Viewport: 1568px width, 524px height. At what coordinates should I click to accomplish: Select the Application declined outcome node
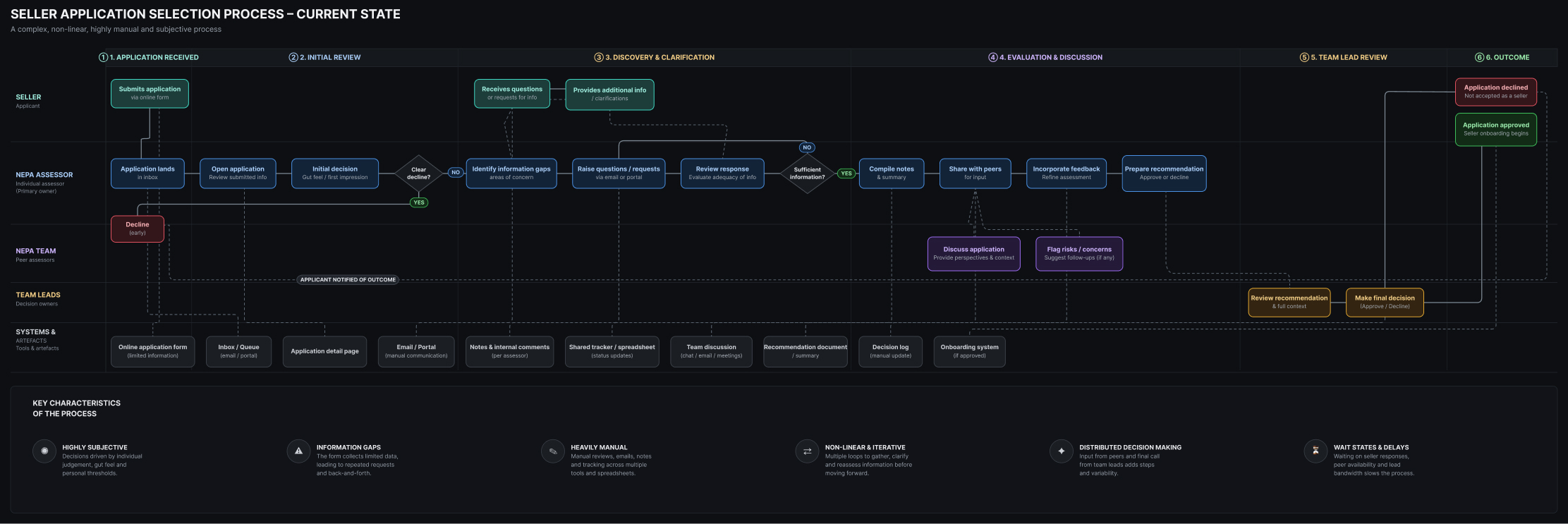tap(1495, 92)
